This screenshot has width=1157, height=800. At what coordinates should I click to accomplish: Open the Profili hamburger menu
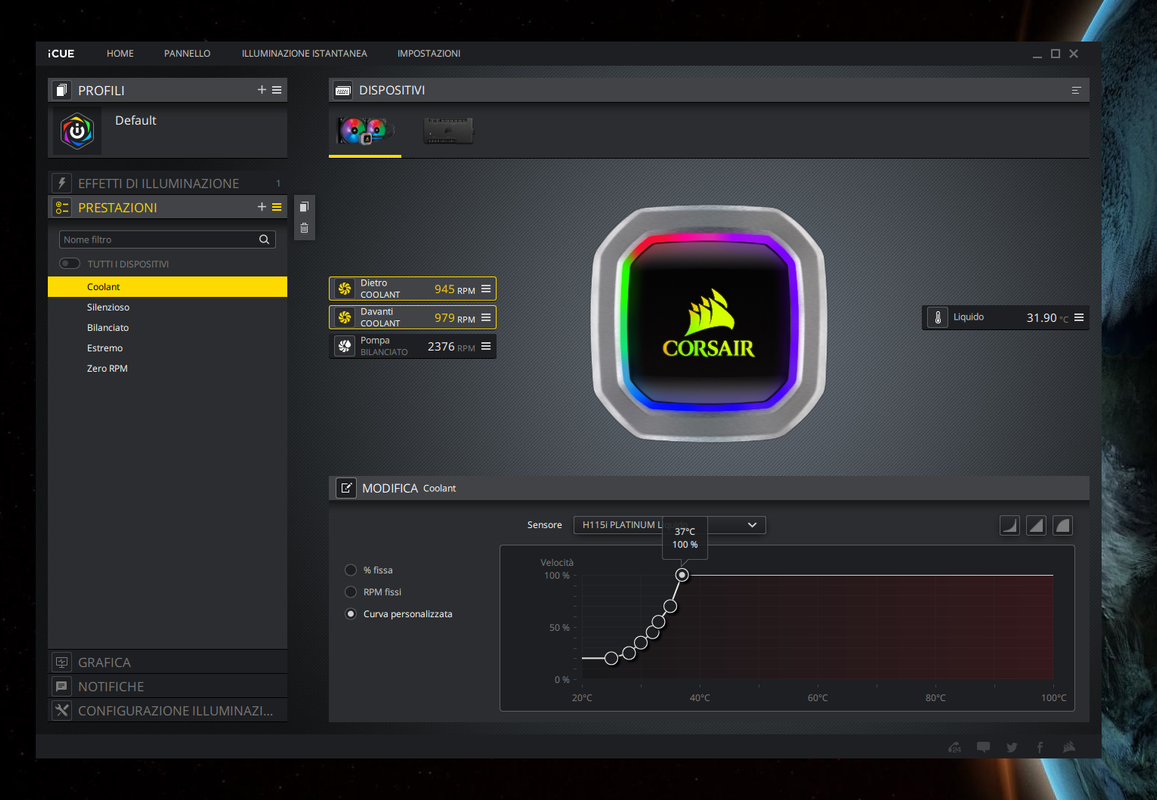(x=277, y=90)
